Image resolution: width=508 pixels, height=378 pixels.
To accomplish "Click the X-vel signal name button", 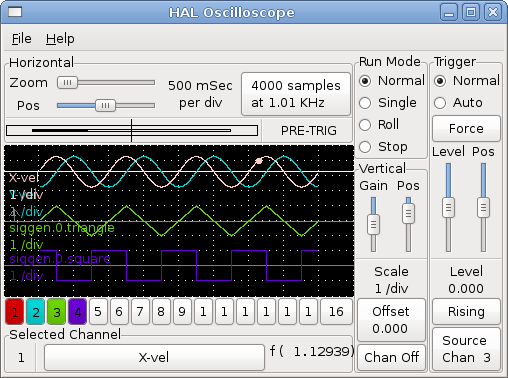I will tap(154, 358).
